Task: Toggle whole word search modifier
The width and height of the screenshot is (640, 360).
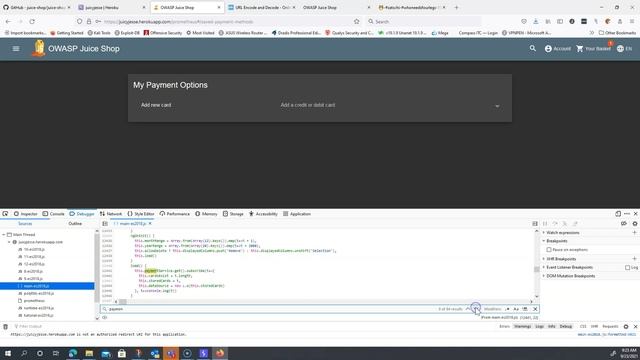Action: click(525, 309)
